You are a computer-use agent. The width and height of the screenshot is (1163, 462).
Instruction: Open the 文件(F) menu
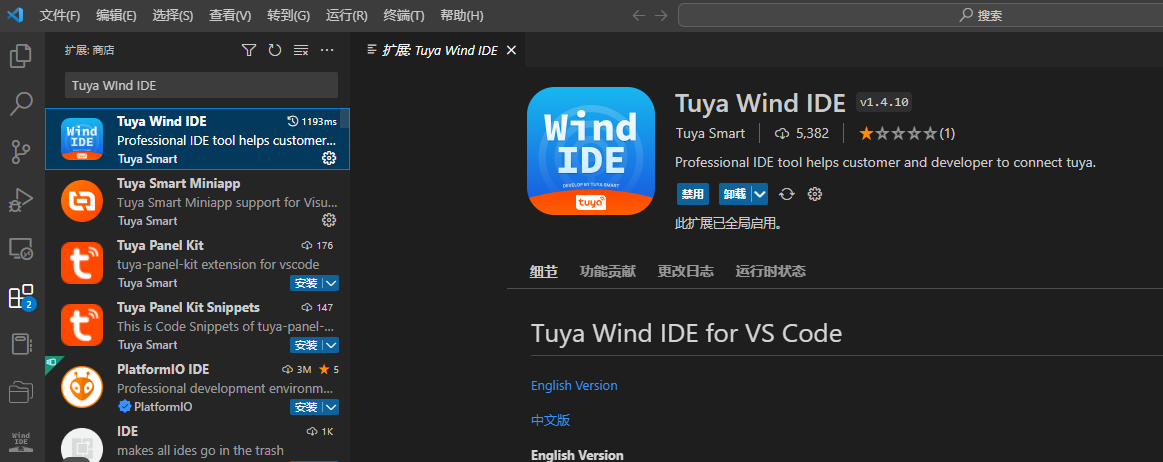(x=60, y=16)
